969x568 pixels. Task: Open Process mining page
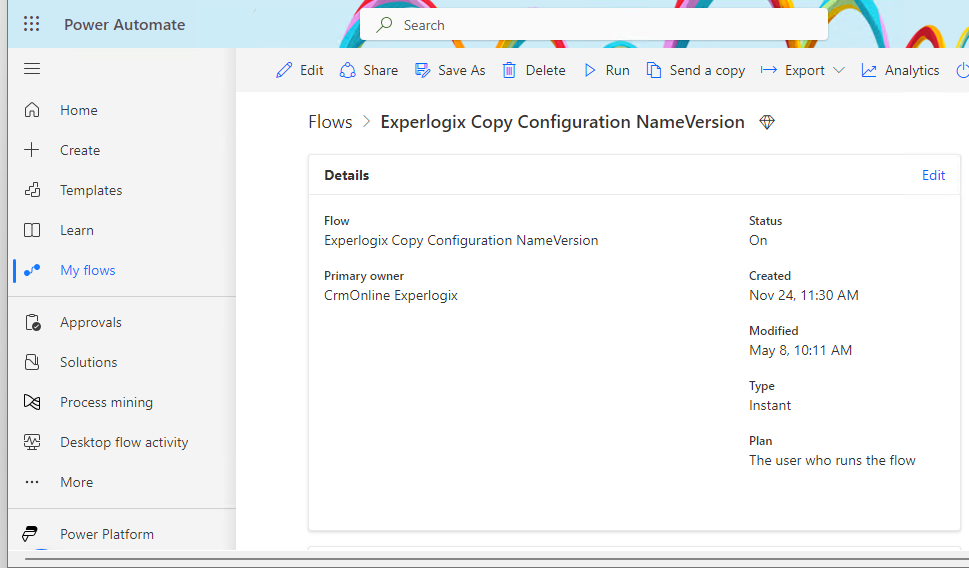tap(106, 402)
